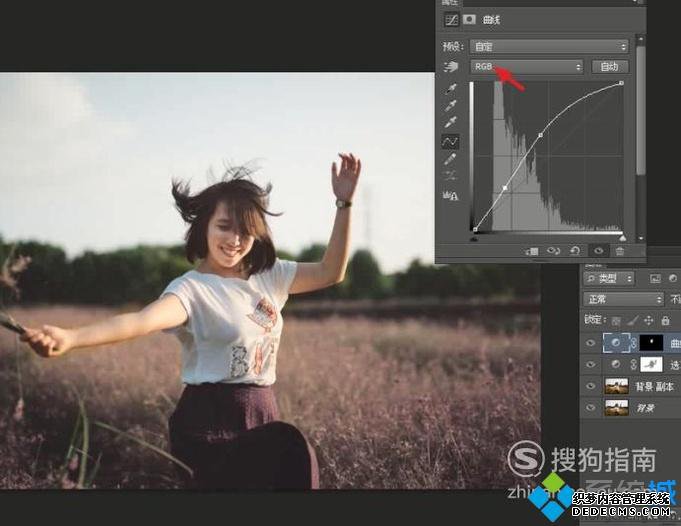Image resolution: width=681 pixels, height=526 pixels.
Task: Select the black layer mask thumbnail
Action: (651, 343)
